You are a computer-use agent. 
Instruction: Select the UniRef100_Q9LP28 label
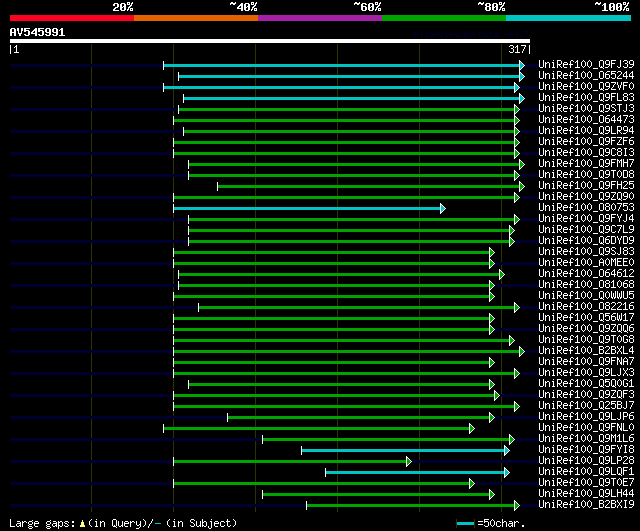pos(586,461)
